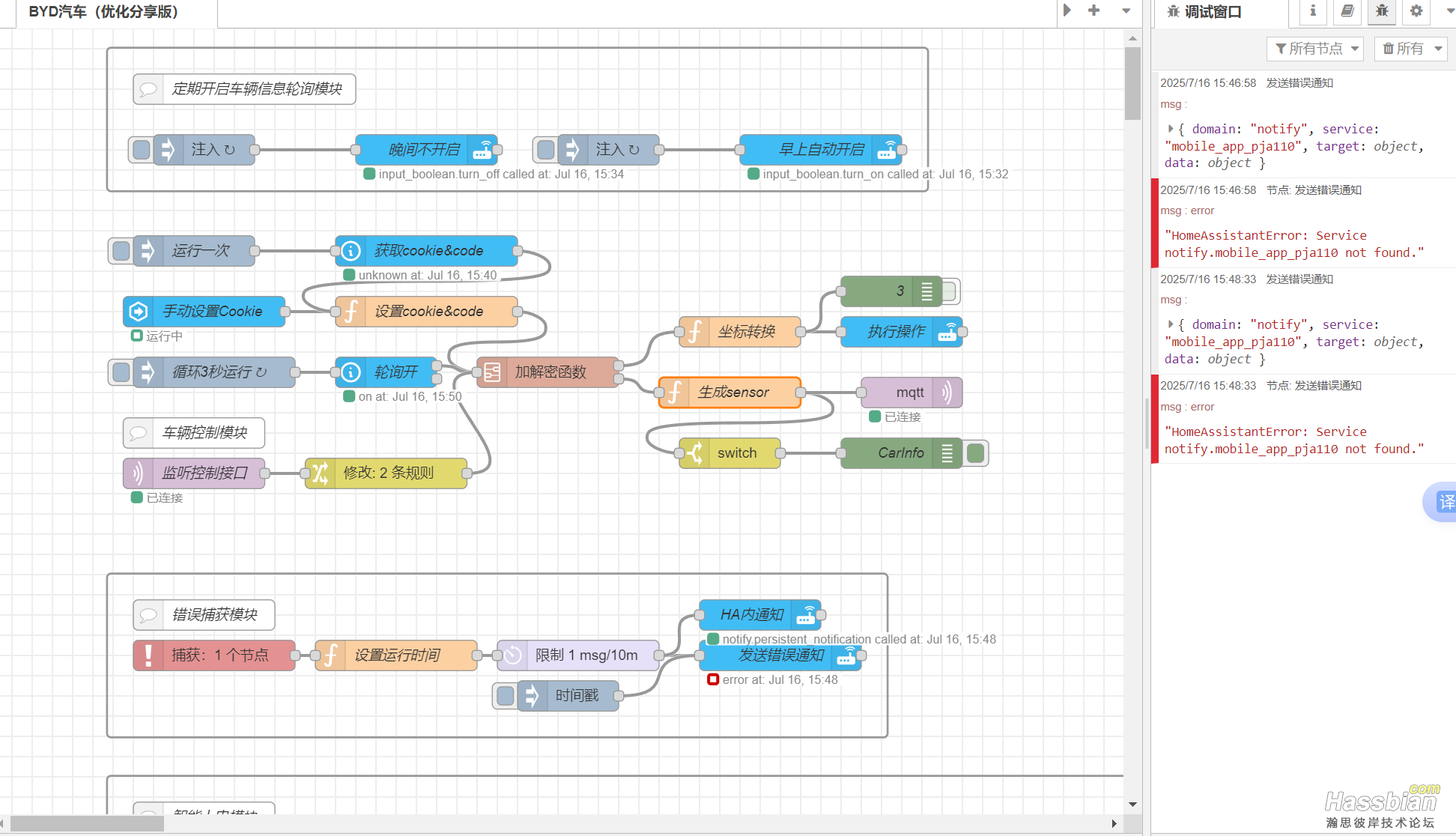The height and width of the screenshot is (836, 1456).
Task: Click the 限制 1 msg/10m delay clock icon
Action: 512,655
